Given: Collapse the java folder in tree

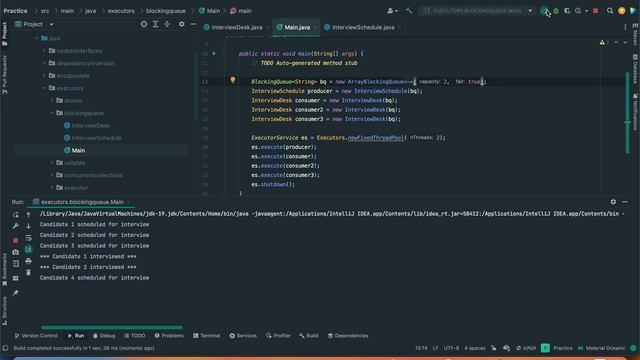Looking at the screenshot, I should tap(37, 38).
